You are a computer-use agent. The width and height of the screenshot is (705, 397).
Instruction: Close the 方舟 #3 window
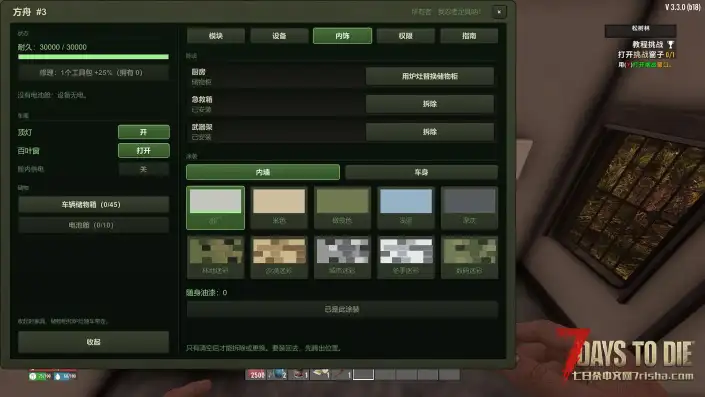[499, 12]
